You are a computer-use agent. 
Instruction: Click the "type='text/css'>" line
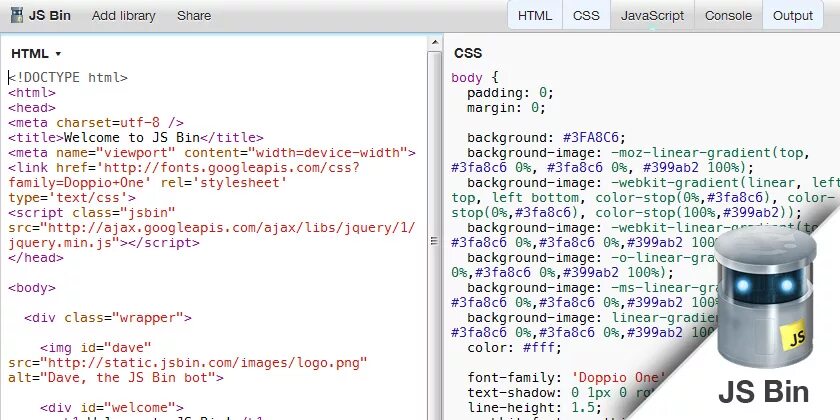[72, 198]
